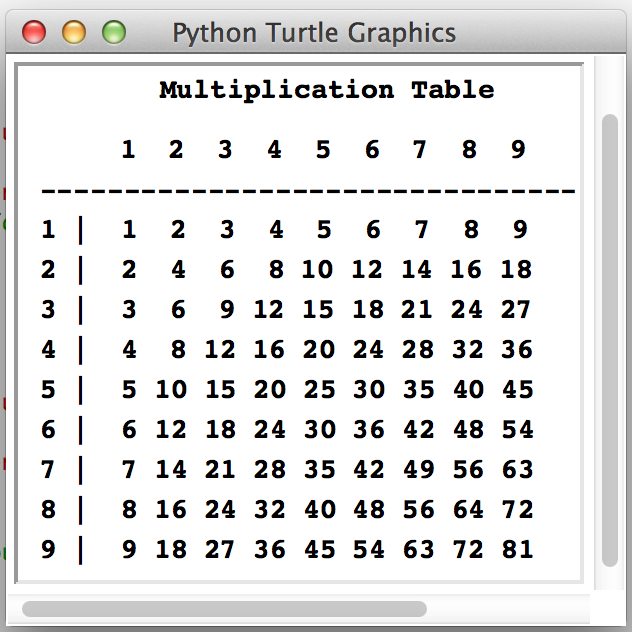This screenshot has height=632, width=632.
Task: Select the product 49 in the table
Action: tap(418, 469)
